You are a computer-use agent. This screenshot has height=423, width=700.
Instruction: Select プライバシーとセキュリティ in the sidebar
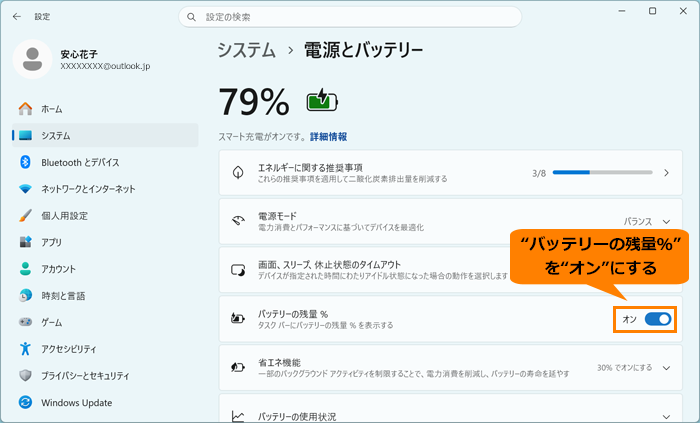click(x=105, y=376)
